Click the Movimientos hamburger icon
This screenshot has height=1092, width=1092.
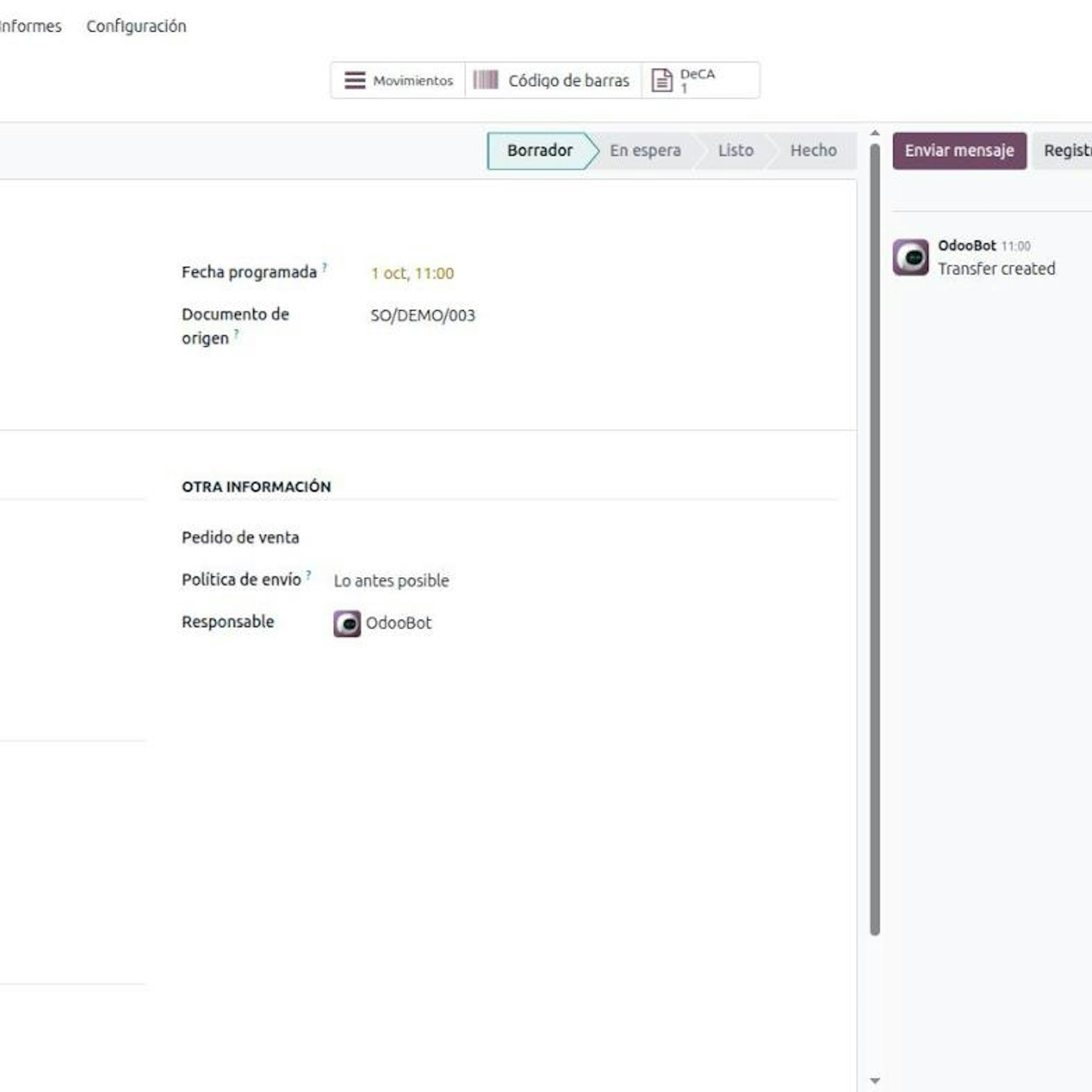[x=355, y=80]
